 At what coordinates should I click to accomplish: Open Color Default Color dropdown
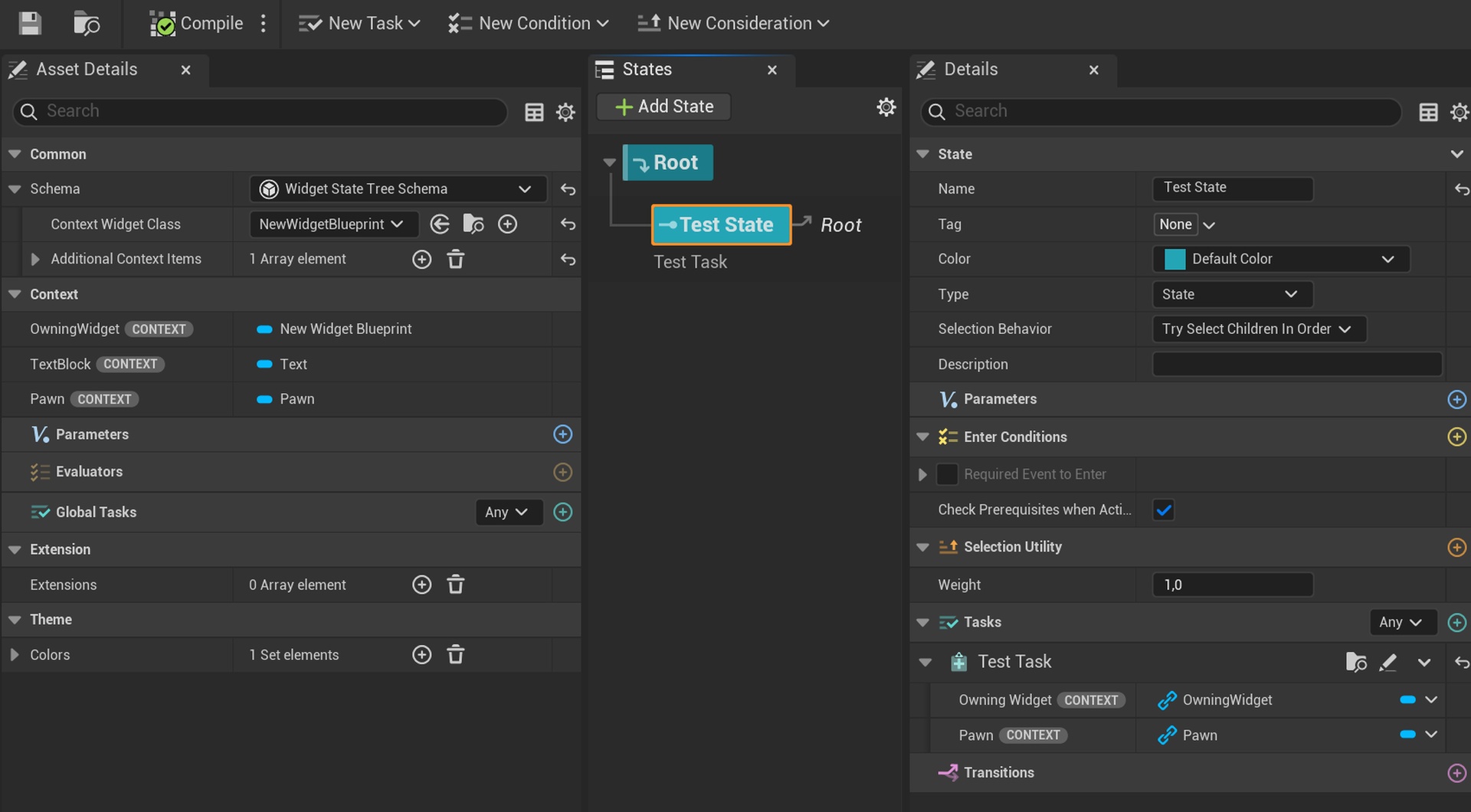click(1281, 260)
